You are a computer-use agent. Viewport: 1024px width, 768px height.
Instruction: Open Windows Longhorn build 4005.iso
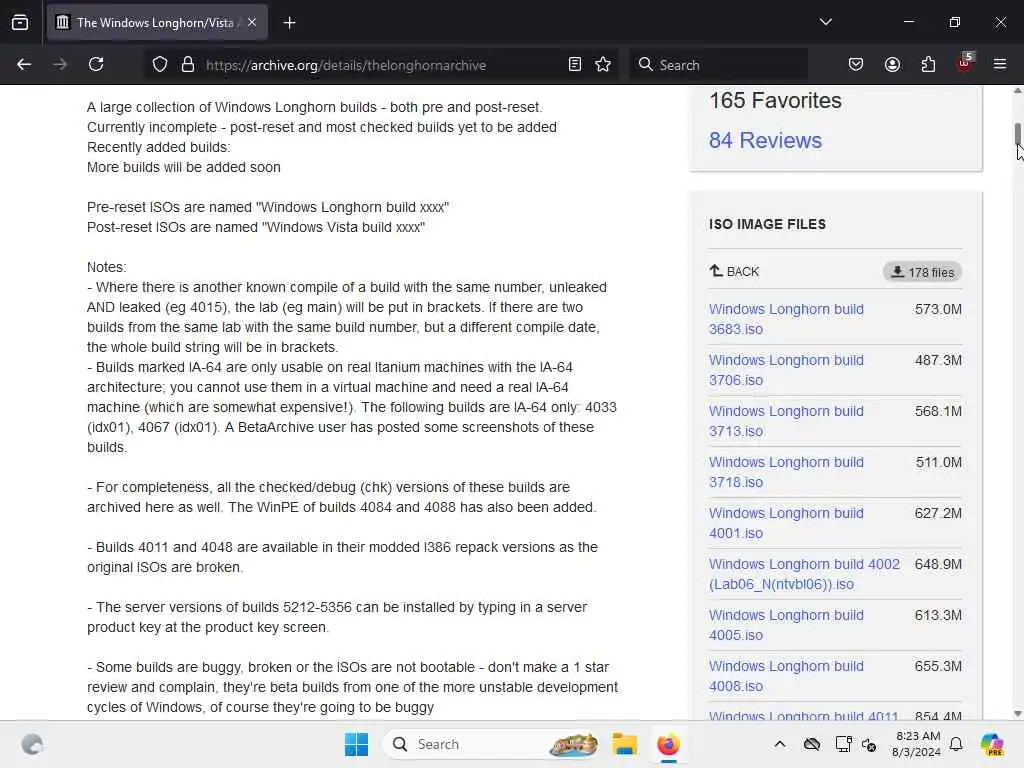[x=786, y=624]
